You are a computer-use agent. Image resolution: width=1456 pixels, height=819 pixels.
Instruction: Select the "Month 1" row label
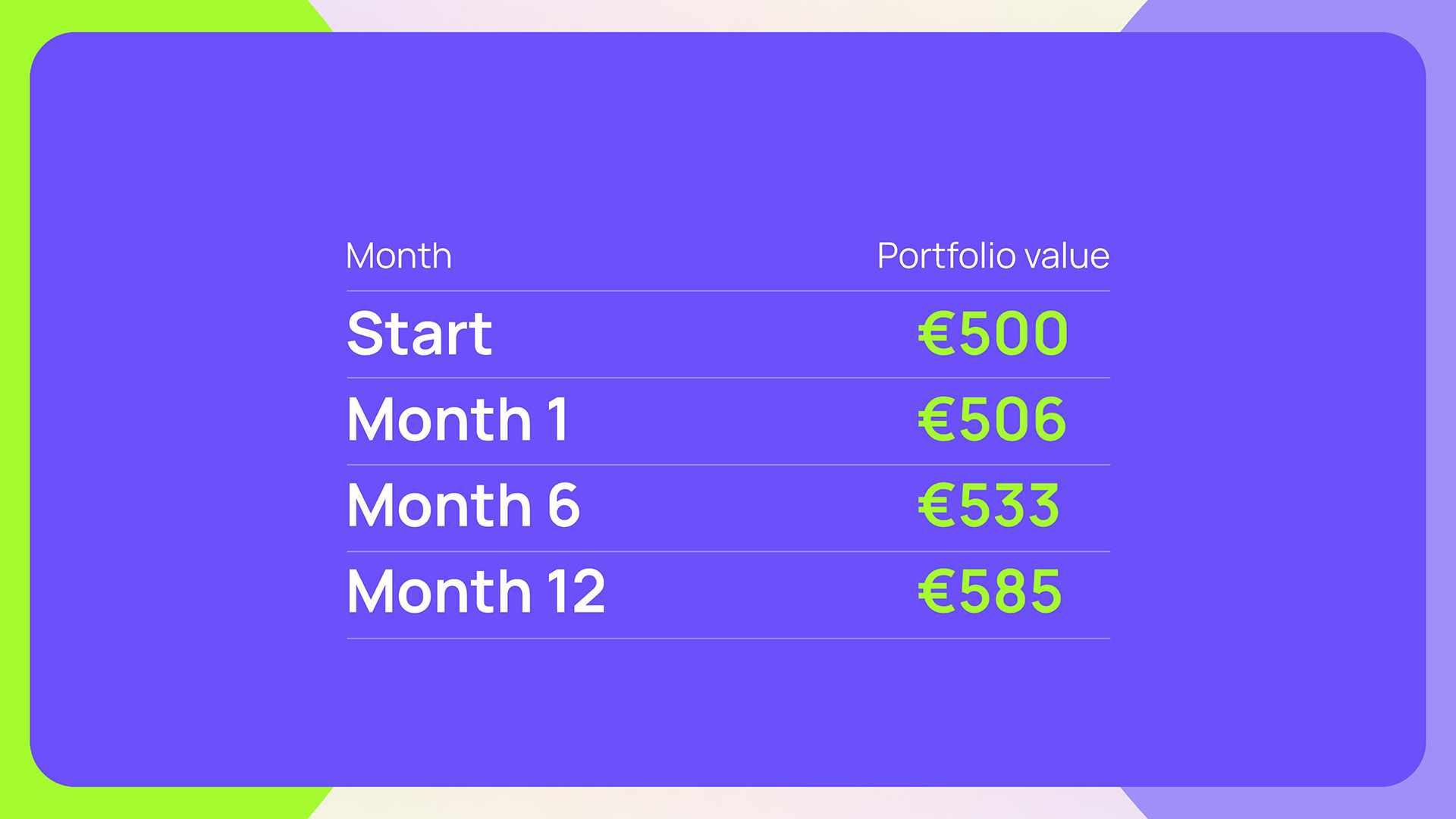tap(457, 420)
